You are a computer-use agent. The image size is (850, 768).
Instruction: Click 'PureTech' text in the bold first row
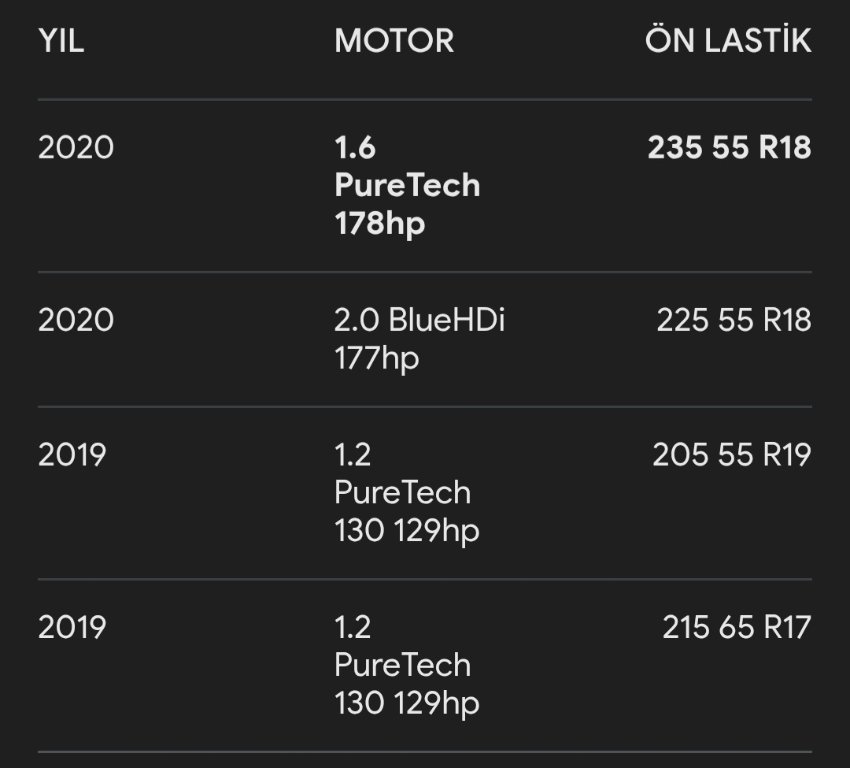pos(407,185)
